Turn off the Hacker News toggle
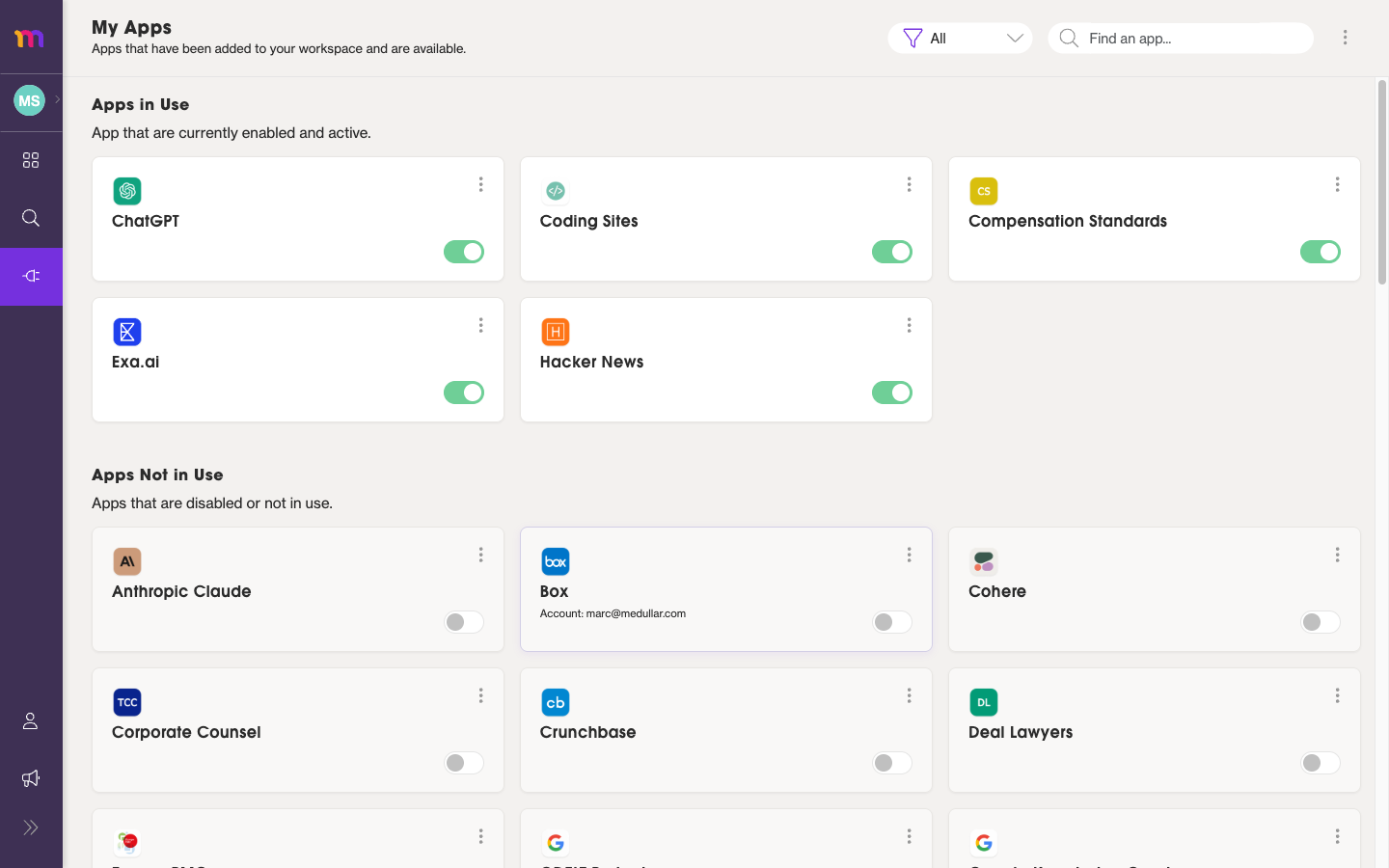 pyautogui.click(x=892, y=393)
